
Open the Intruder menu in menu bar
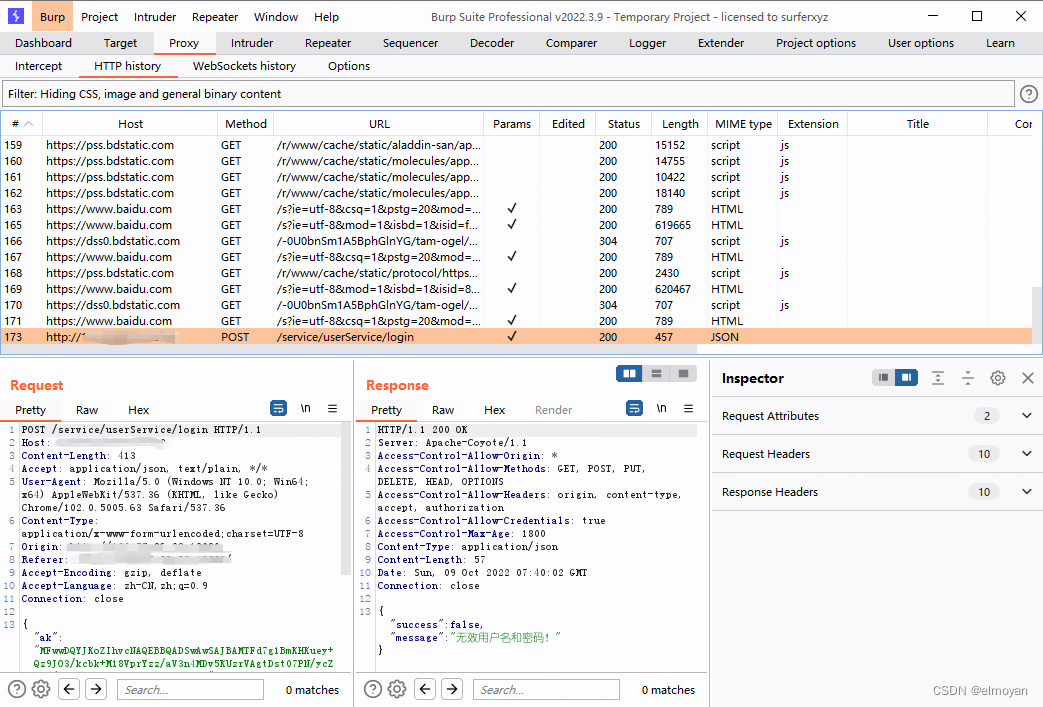point(155,17)
